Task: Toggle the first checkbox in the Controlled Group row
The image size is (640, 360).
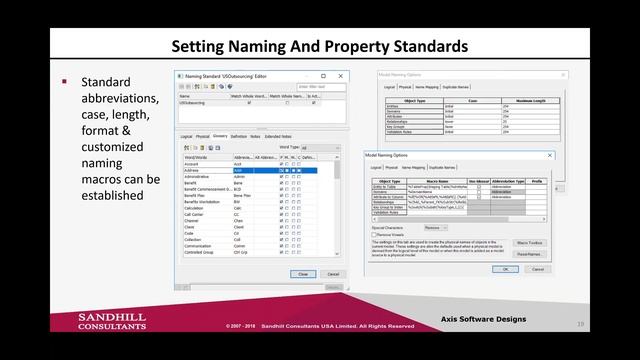Action: pos(281,252)
